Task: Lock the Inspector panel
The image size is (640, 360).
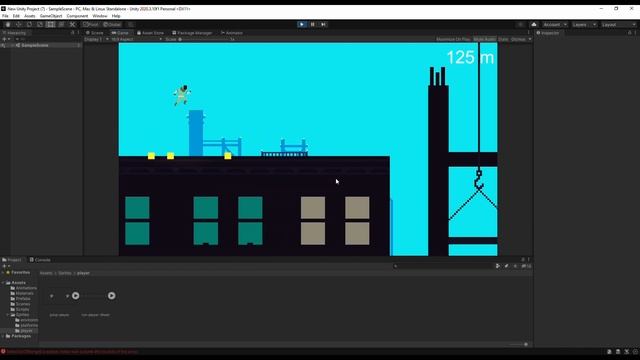Action: [x=630, y=33]
